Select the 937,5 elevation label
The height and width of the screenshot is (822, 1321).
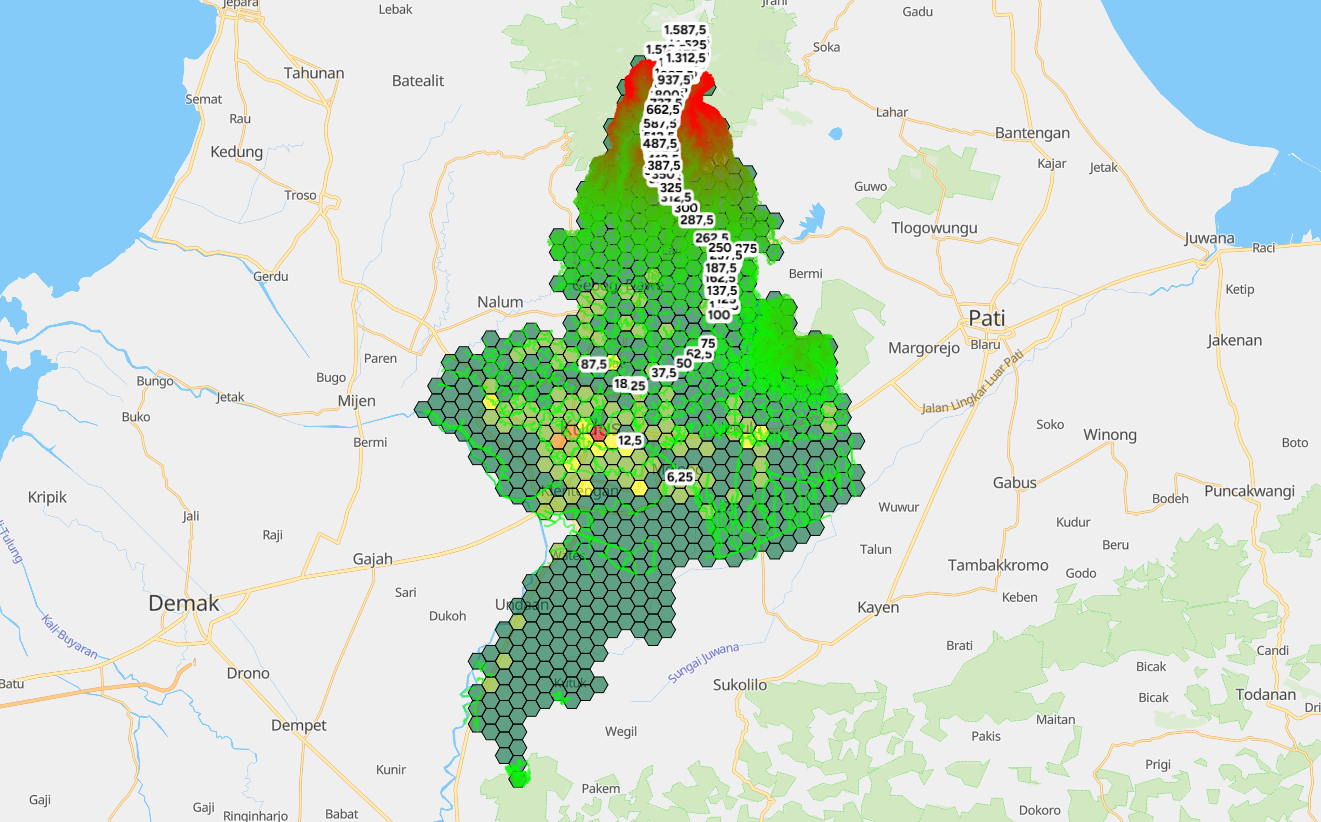tap(674, 80)
